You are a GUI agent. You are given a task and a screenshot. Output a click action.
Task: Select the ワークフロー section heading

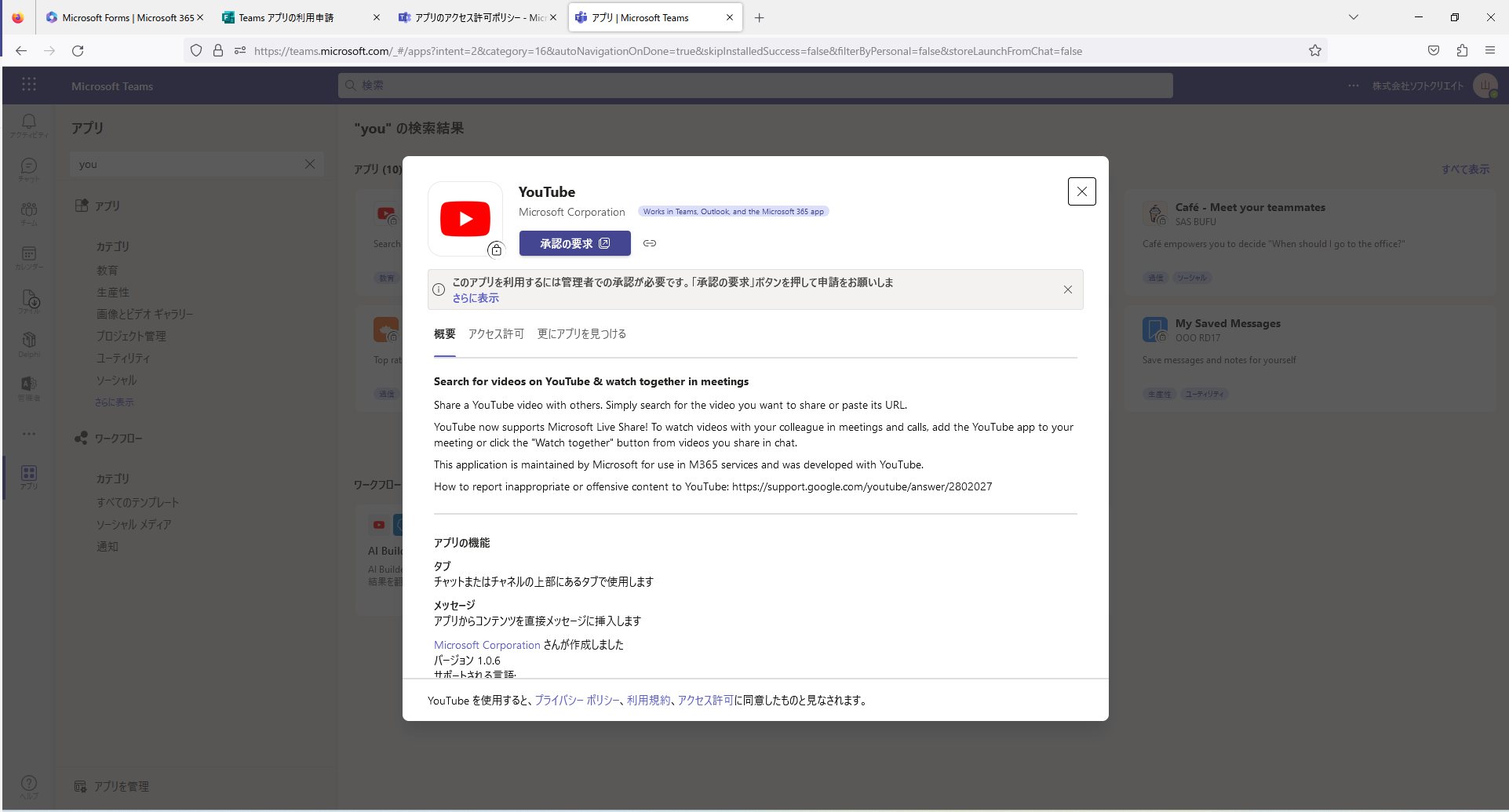118,439
